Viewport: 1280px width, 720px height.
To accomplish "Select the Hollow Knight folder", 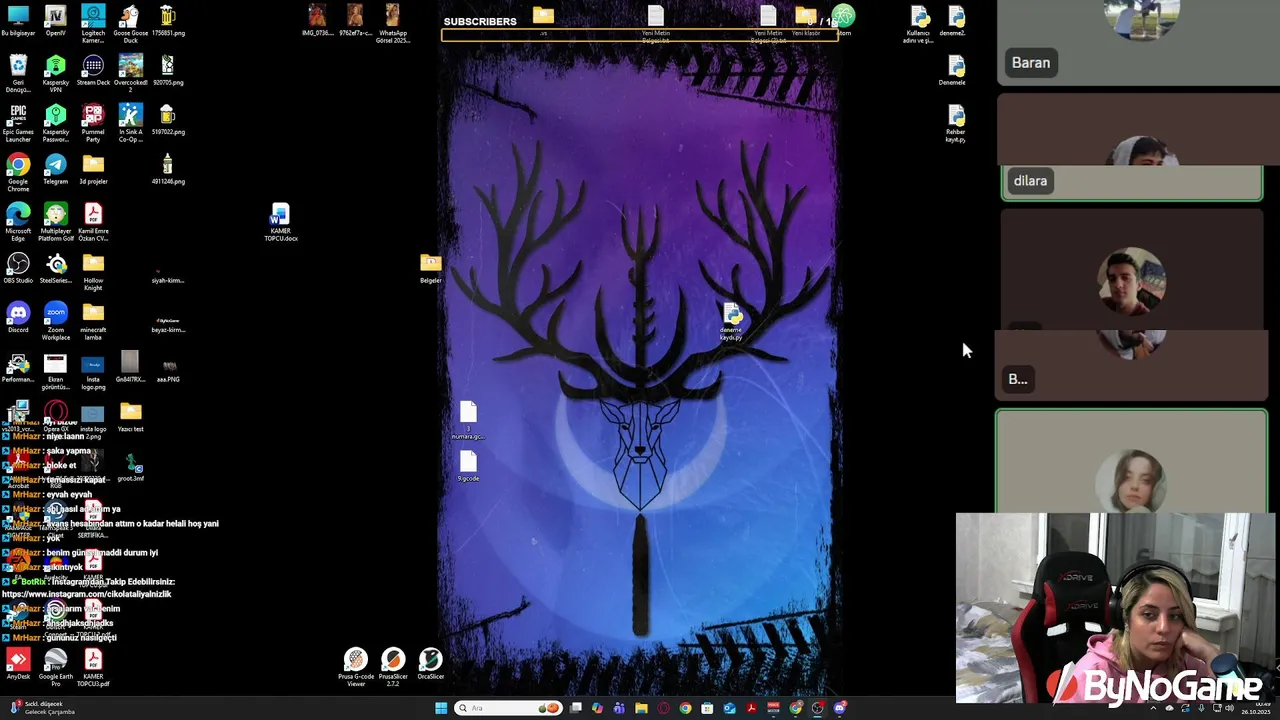I will (x=93, y=271).
